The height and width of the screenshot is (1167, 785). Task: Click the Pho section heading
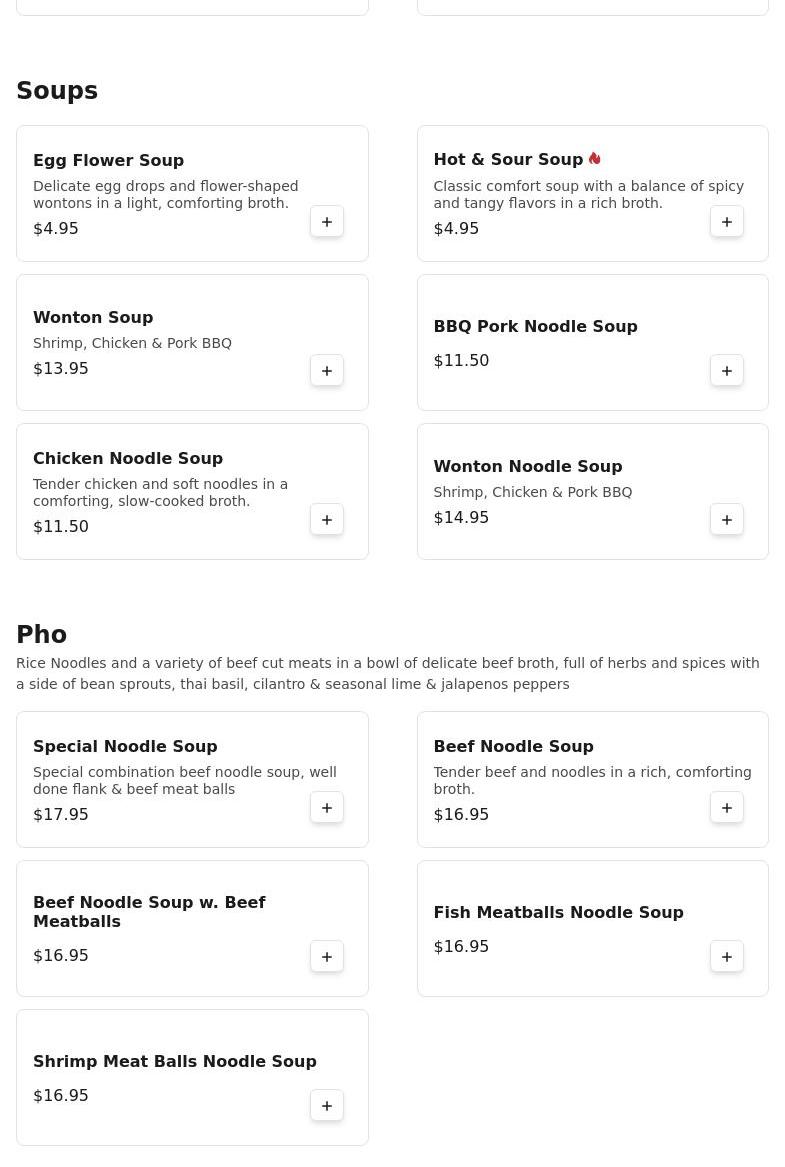42,634
